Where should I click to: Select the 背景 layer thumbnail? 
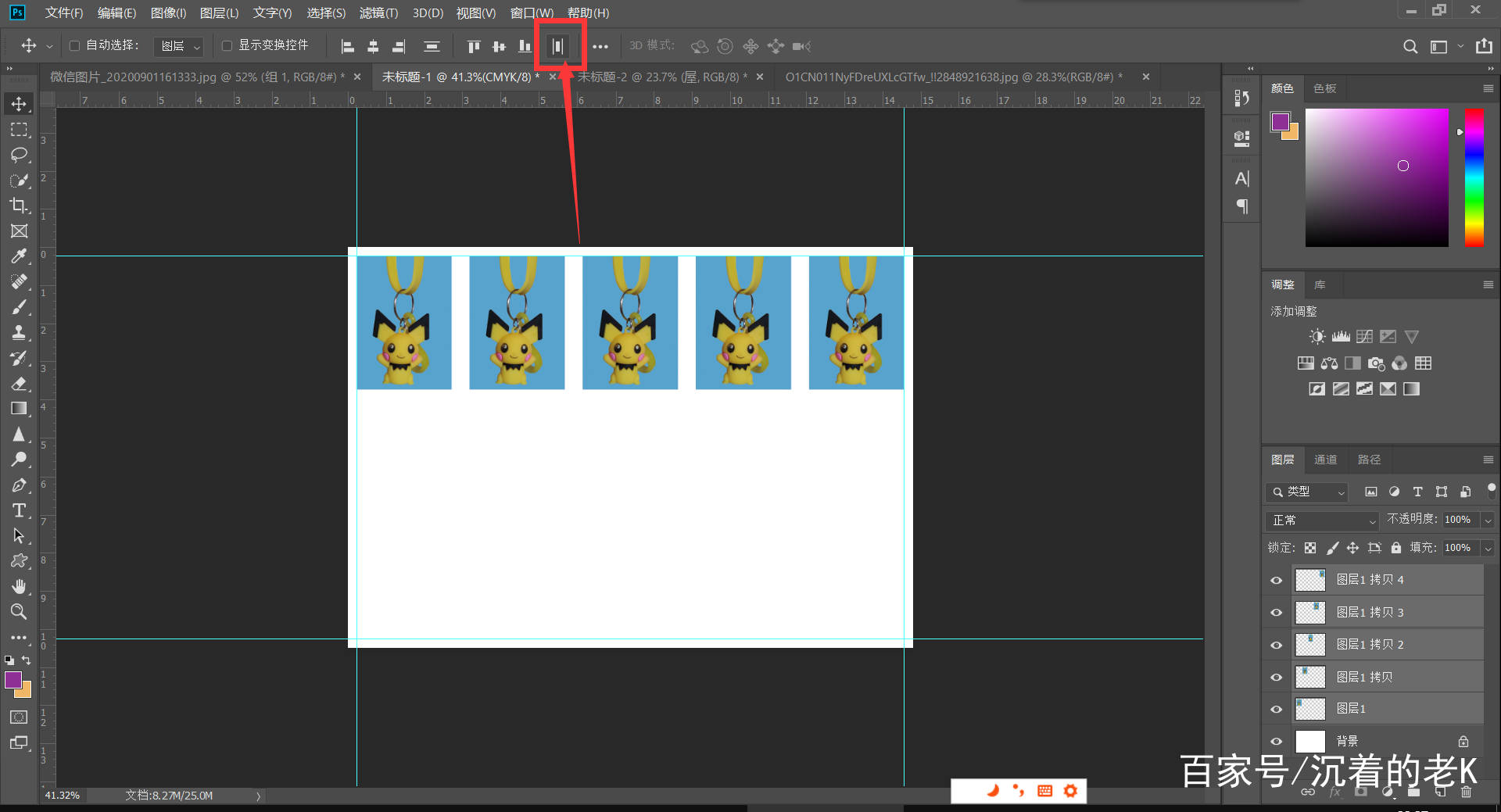(1310, 741)
